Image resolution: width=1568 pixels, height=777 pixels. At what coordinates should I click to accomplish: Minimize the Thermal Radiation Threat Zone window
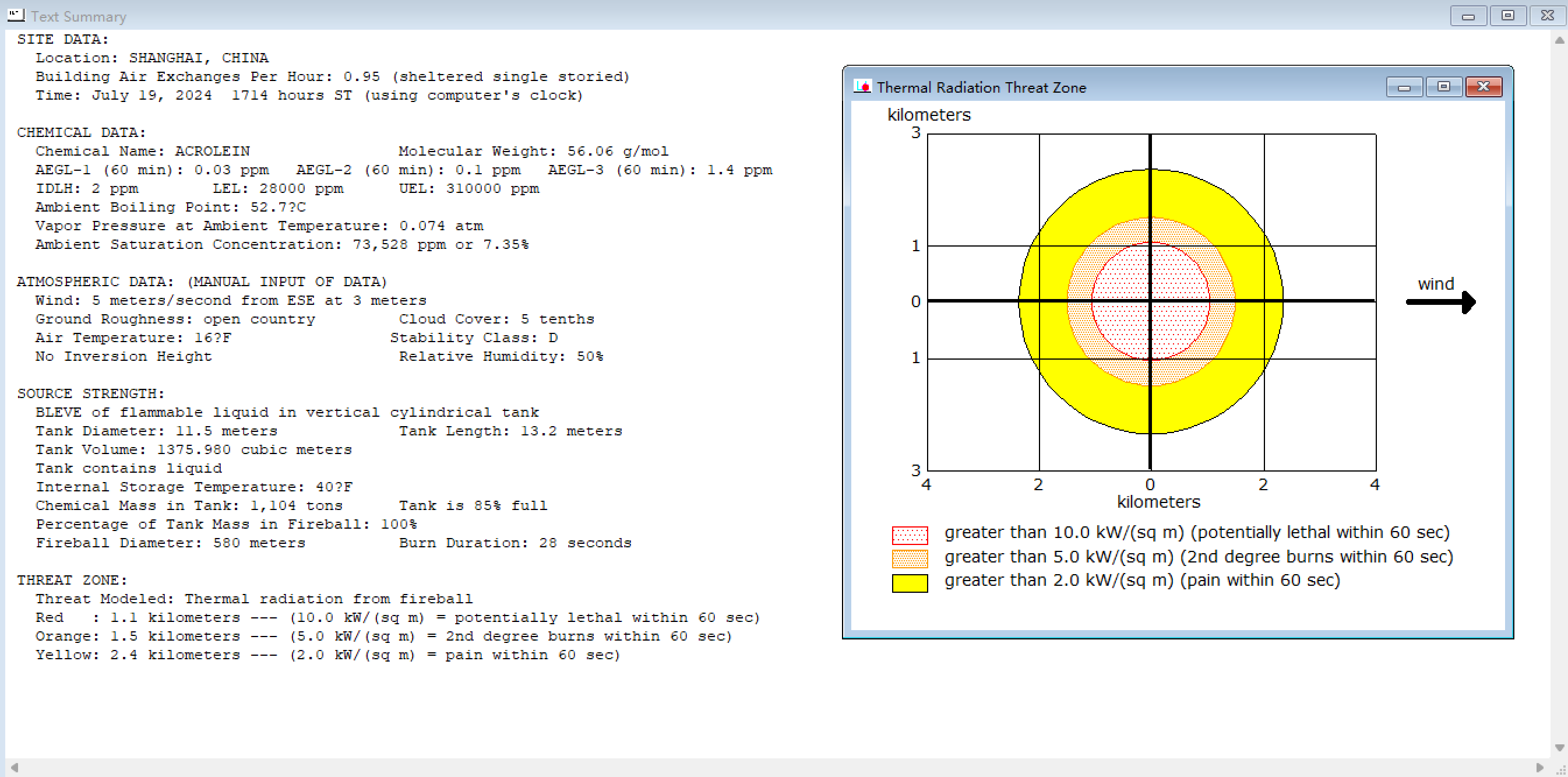click(1404, 87)
